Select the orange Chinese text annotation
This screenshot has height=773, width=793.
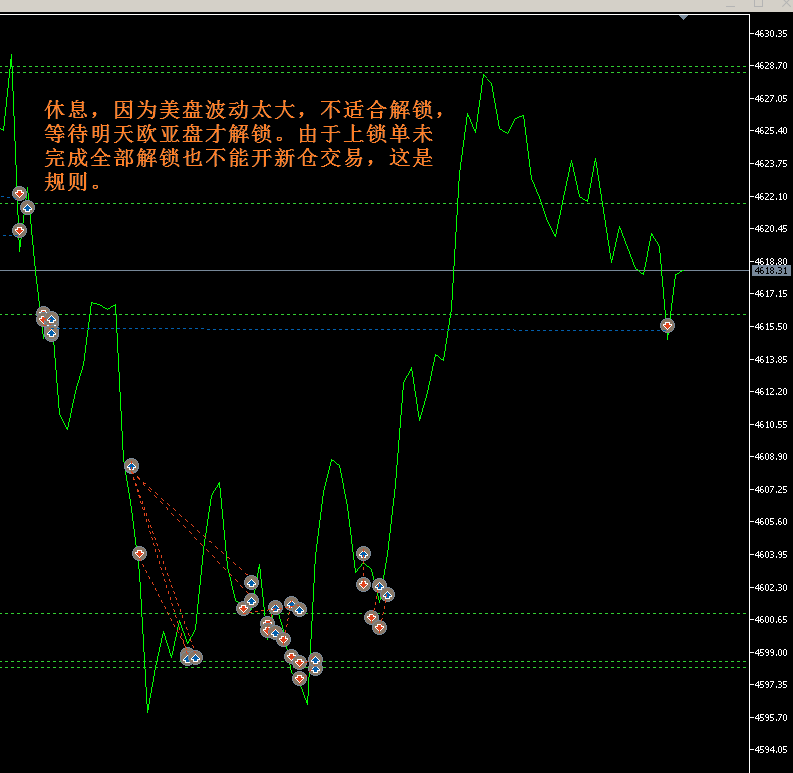240,146
